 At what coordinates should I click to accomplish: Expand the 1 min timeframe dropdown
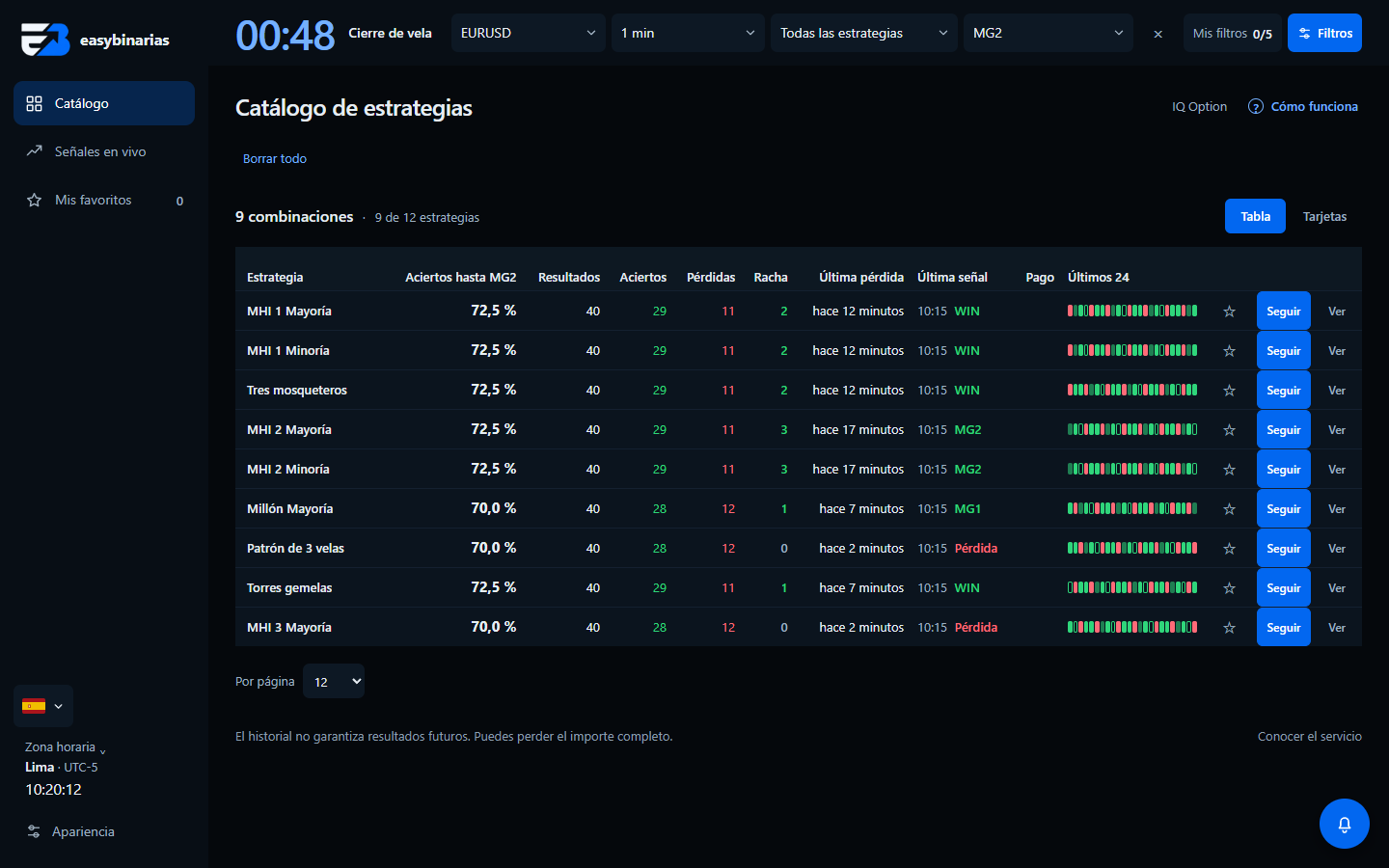[x=688, y=33]
